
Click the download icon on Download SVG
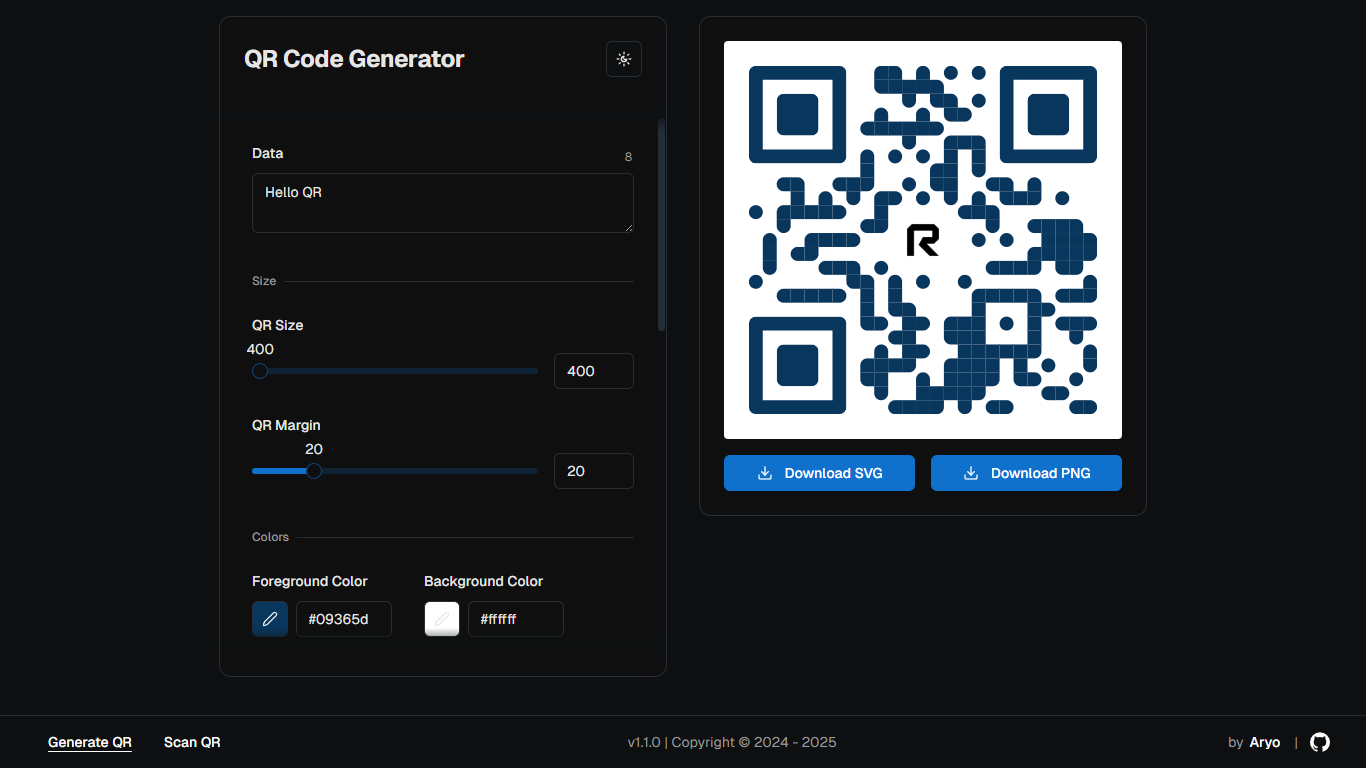tap(765, 472)
